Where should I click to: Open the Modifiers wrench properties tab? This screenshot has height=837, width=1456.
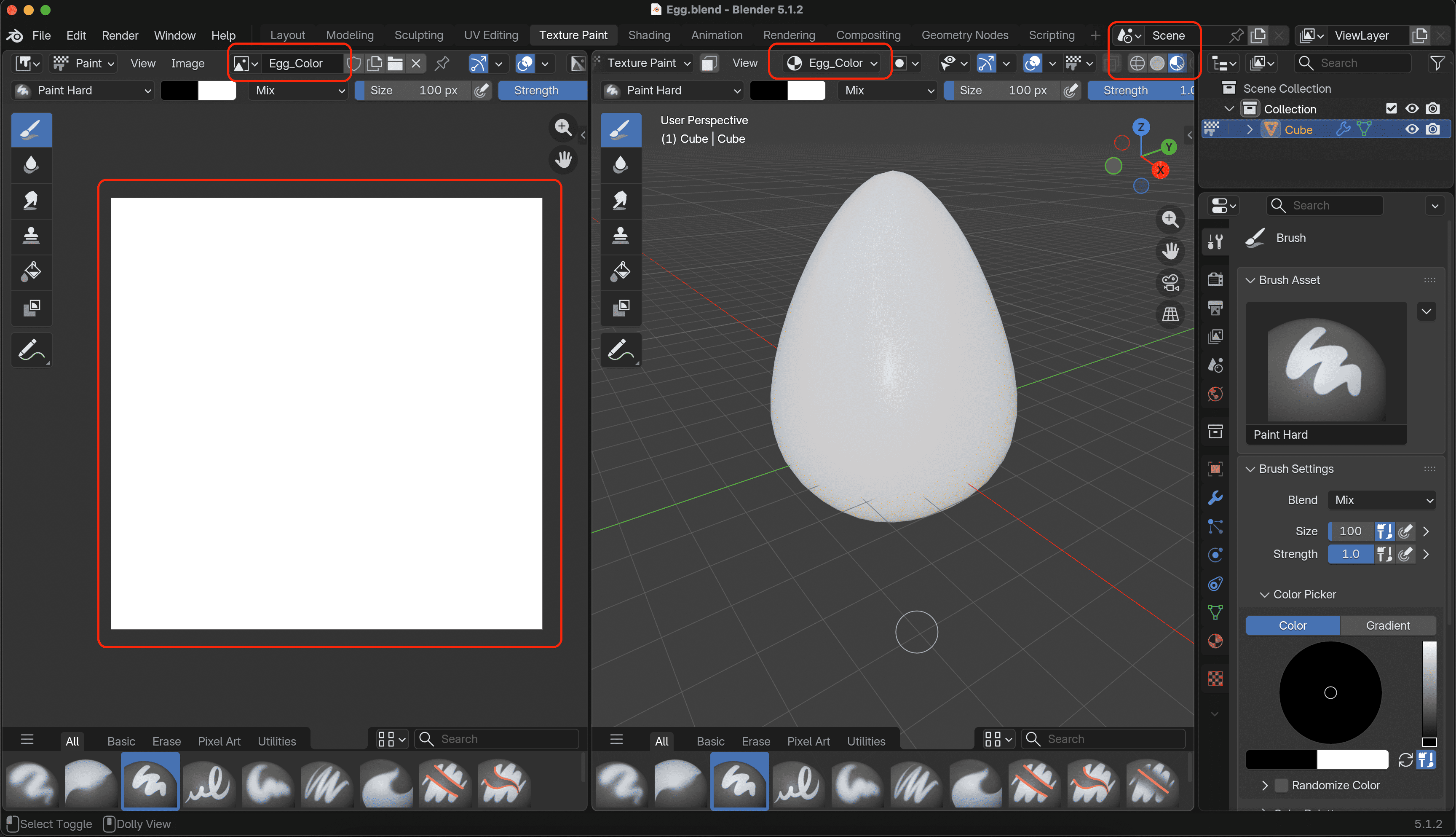1215,498
